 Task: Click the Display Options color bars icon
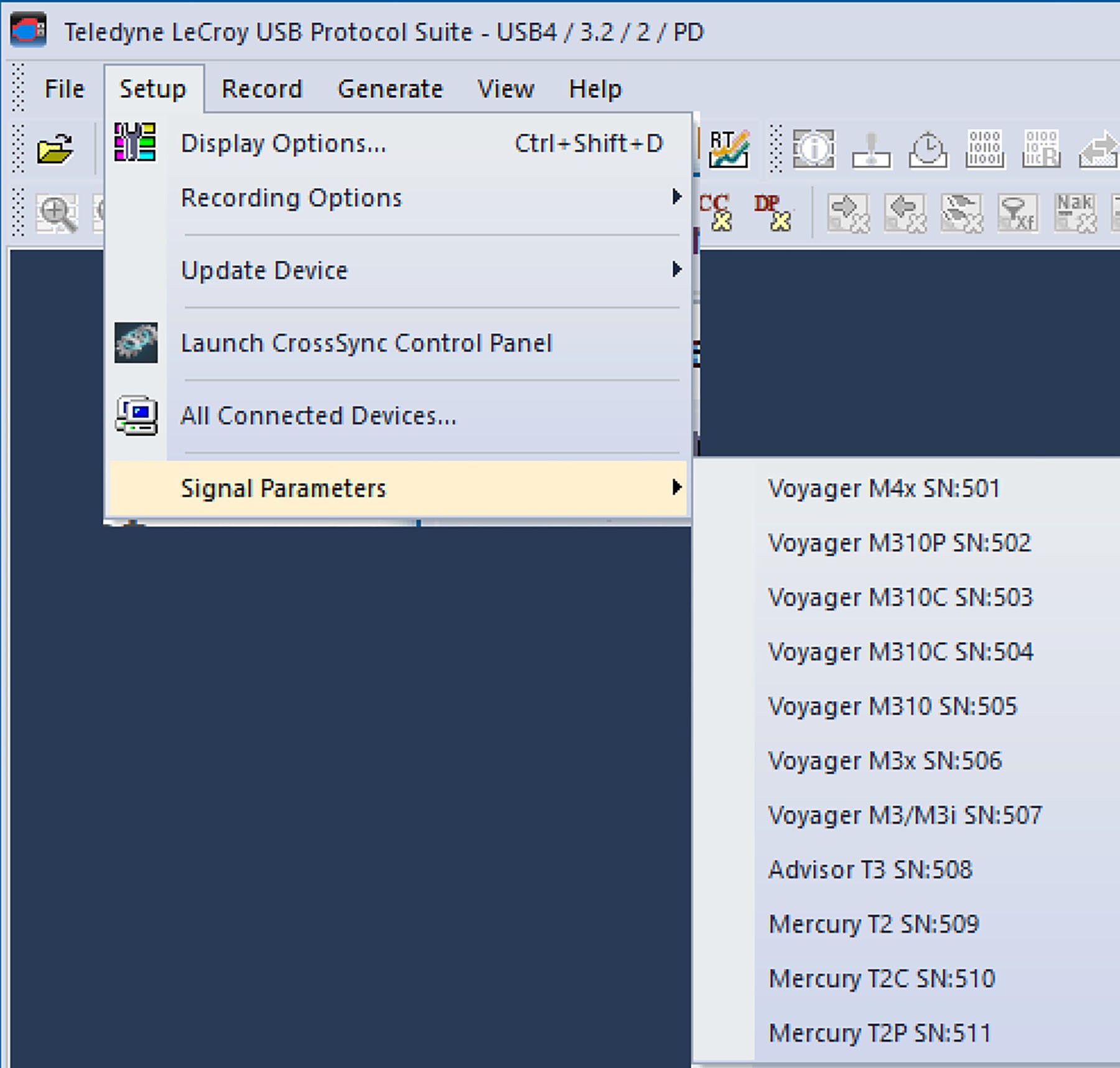pyautogui.click(x=135, y=142)
